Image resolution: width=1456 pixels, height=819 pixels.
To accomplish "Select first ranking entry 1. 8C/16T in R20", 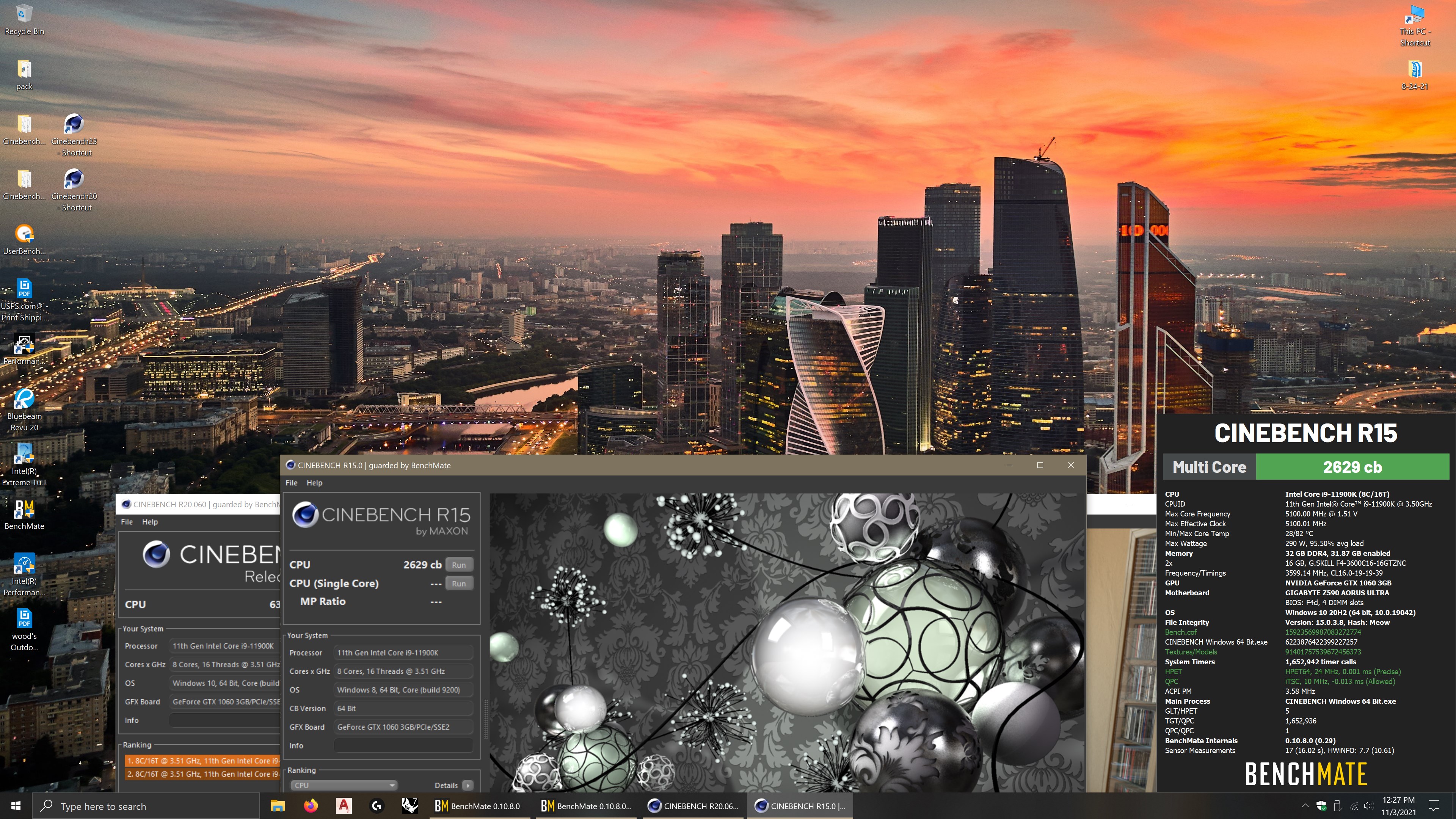I will tap(202, 761).
